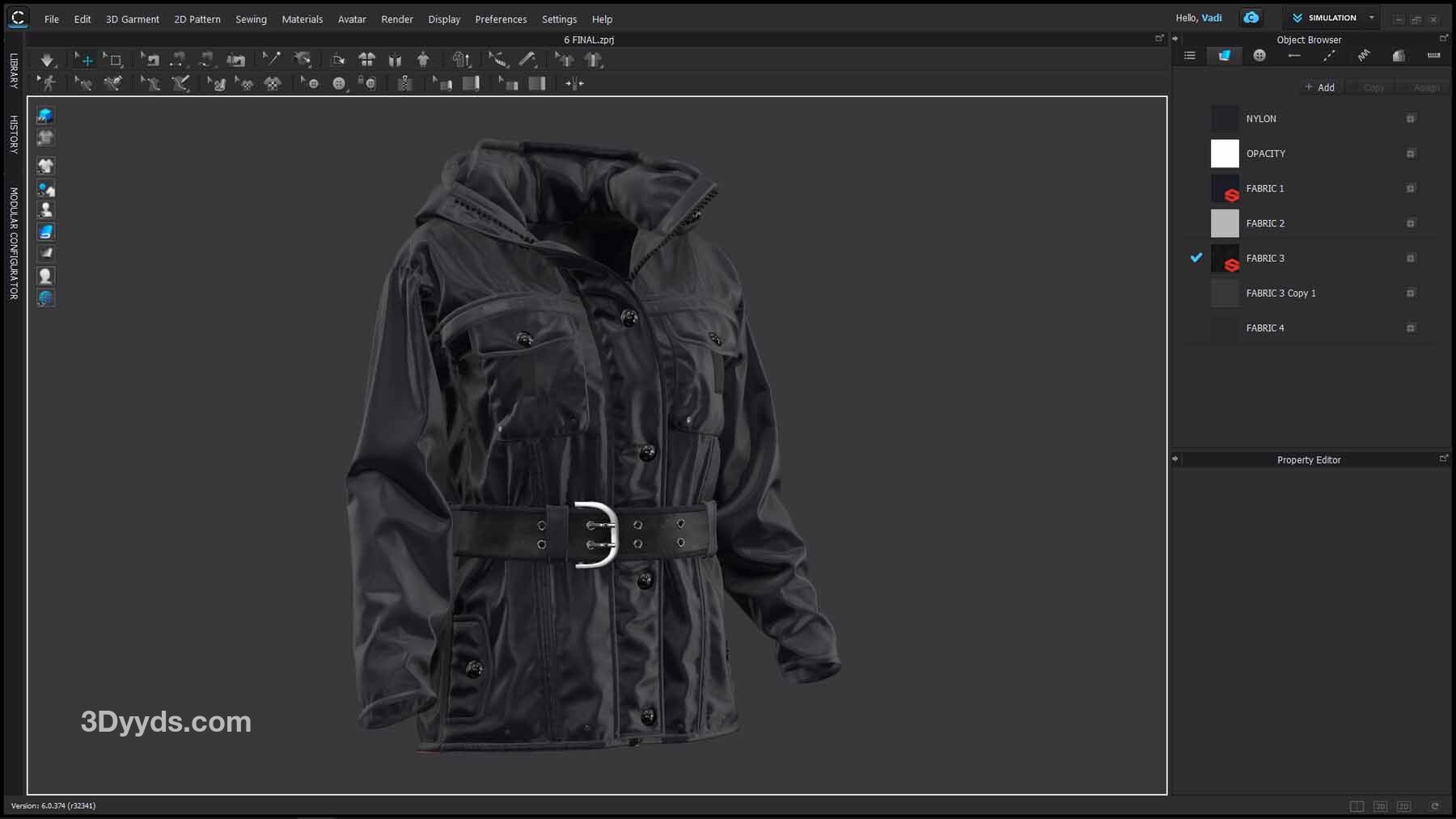Click the Add button to add fabric

pos(1319,87)
